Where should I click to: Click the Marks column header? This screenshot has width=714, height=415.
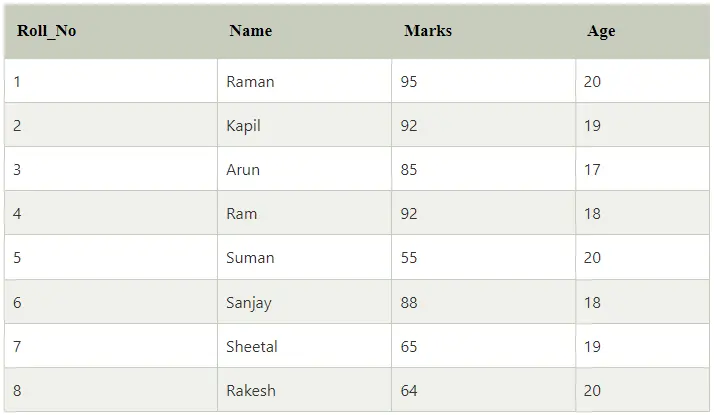pyautogui.click(x=483, y=31)
